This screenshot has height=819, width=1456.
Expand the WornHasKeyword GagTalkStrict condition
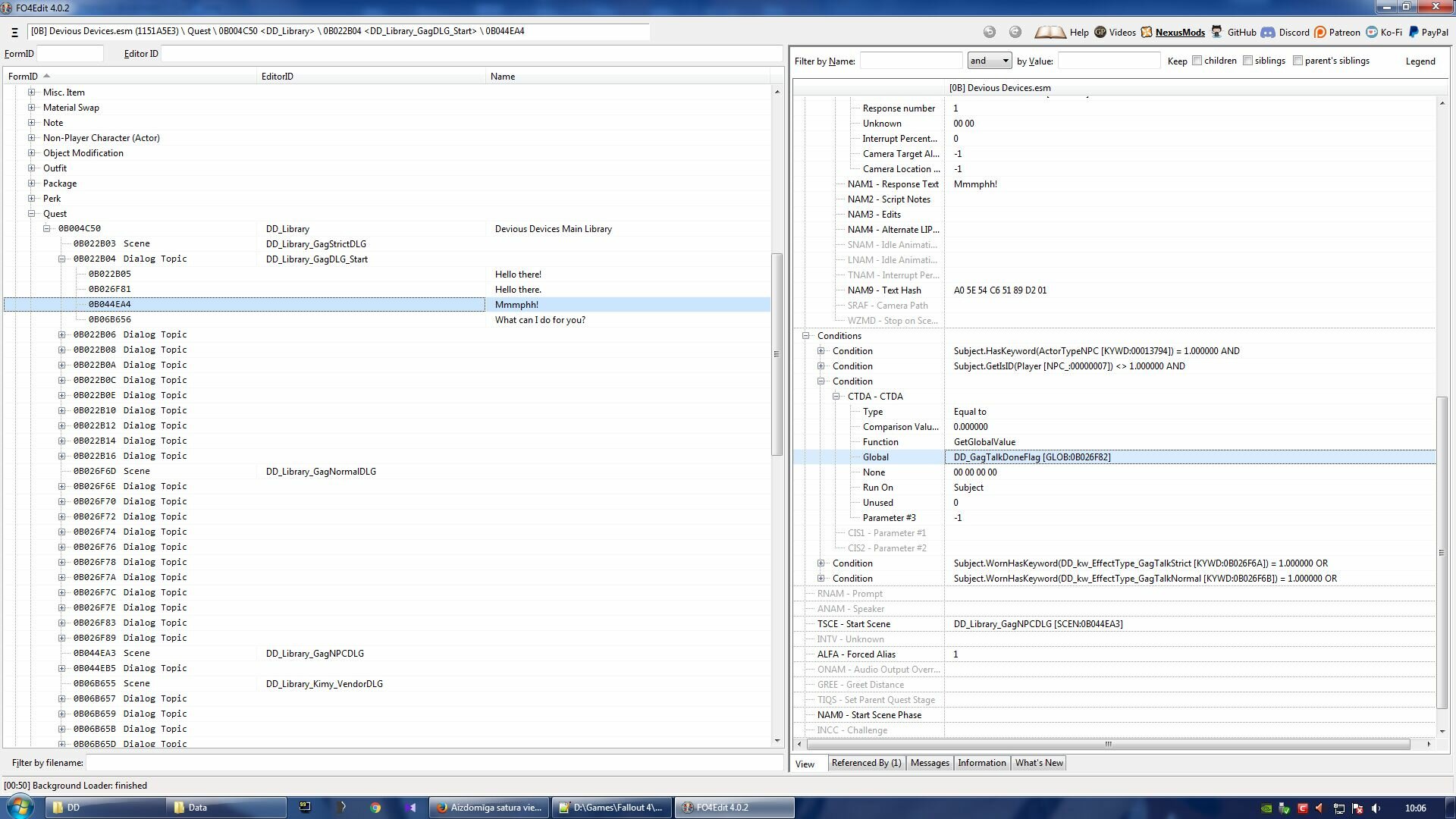821,563
